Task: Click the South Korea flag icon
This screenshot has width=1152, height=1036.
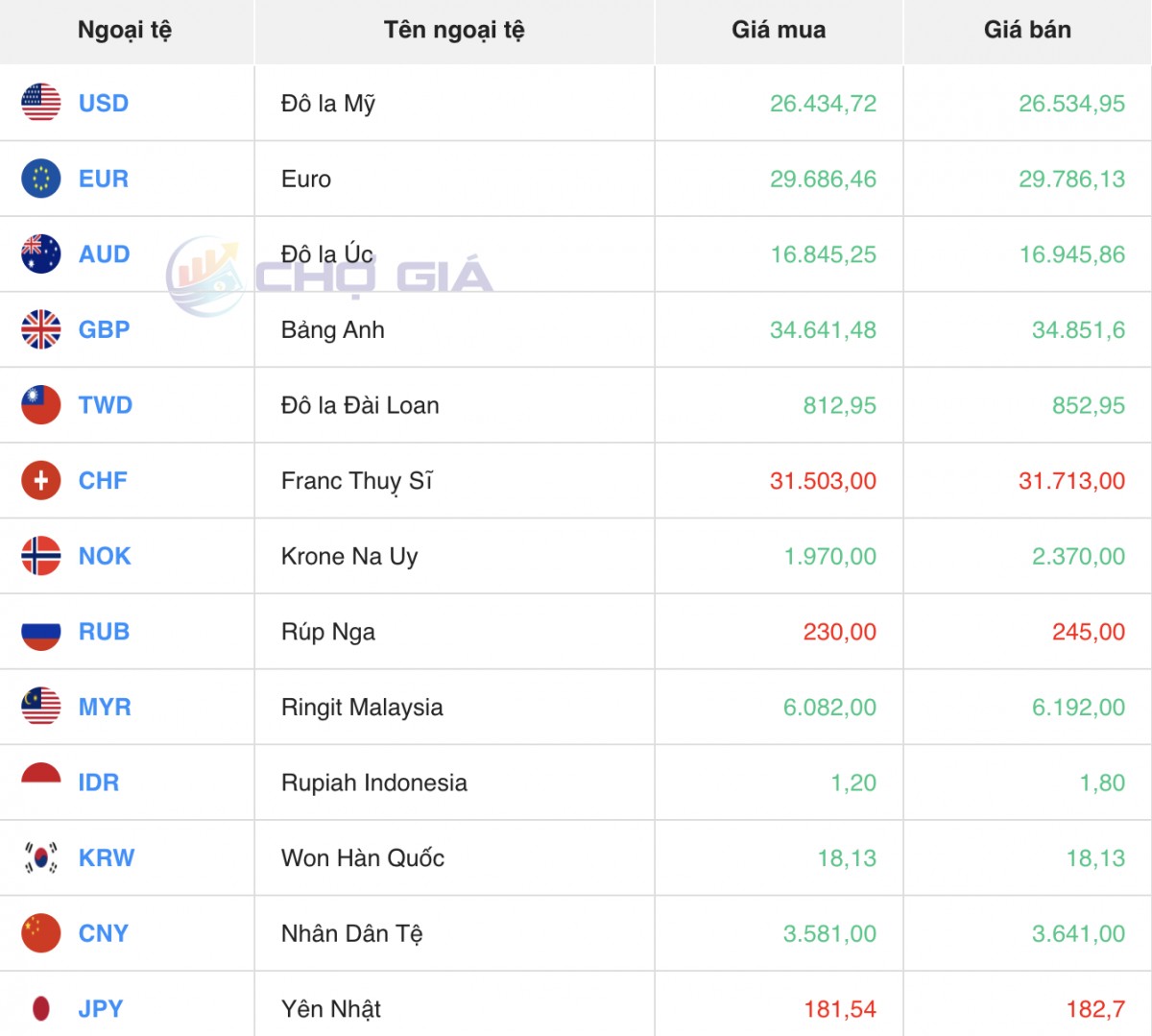Action: 40,857
